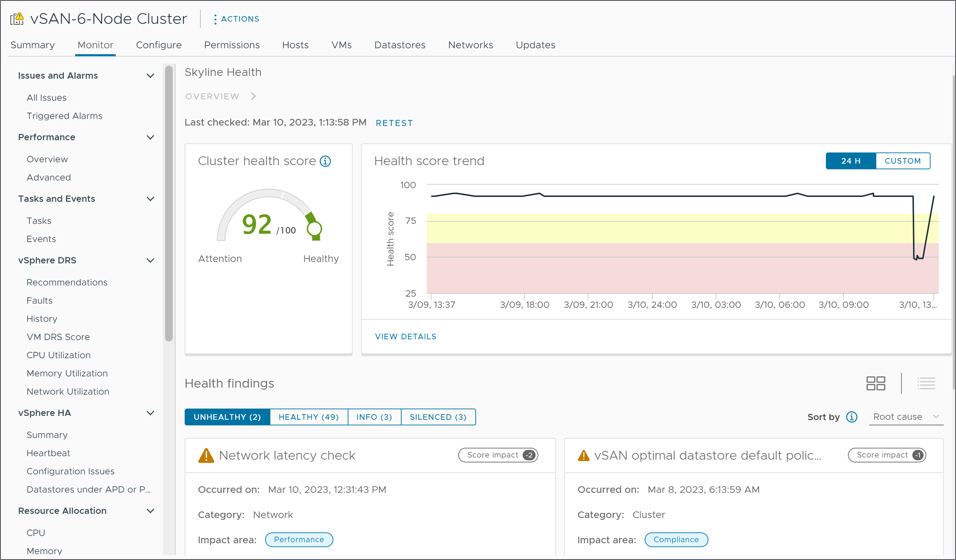Open VM DRS Score in sidebar

point(58,337)
